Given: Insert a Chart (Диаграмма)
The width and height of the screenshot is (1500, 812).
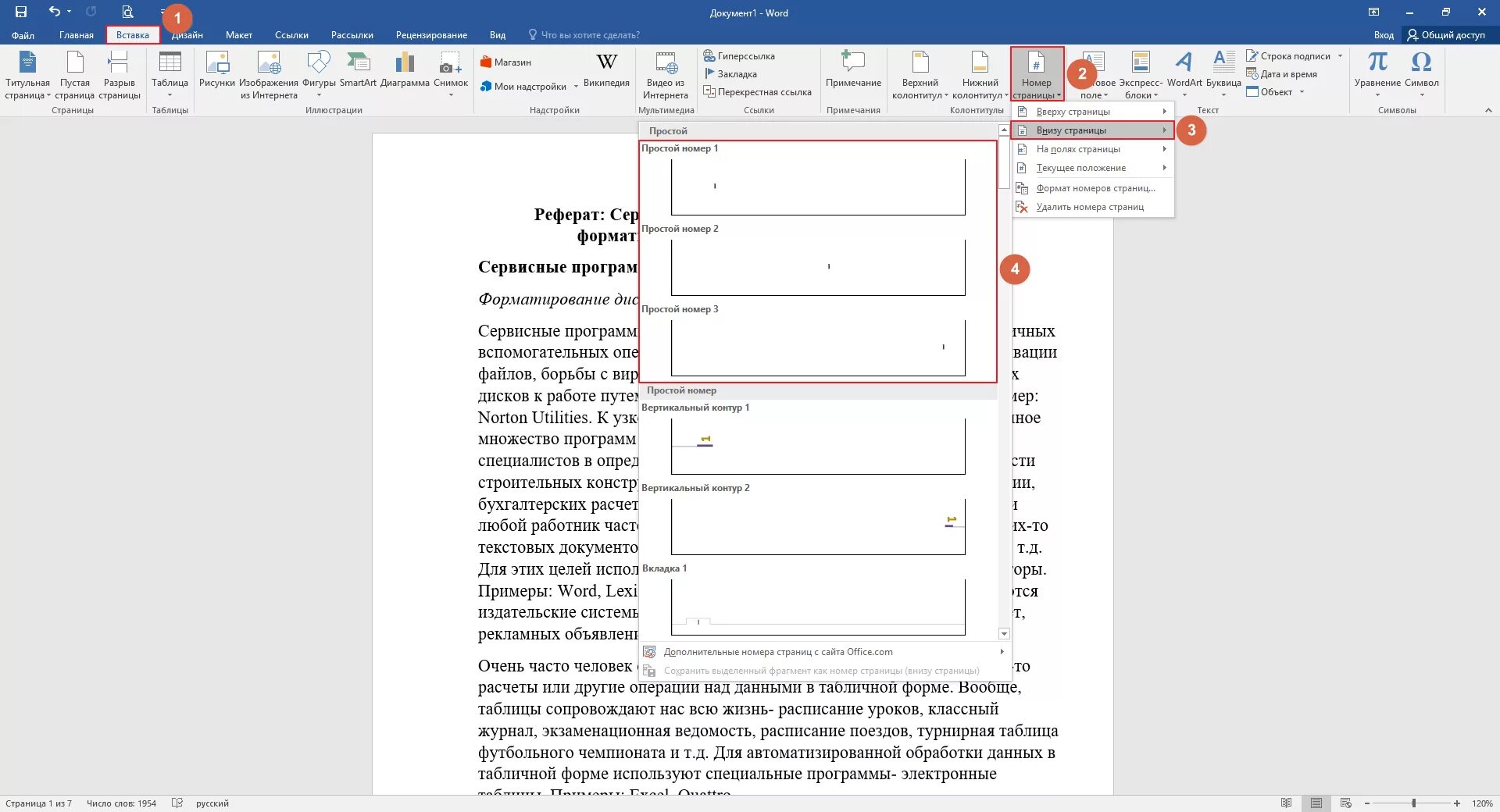Looking at the screenshot, I should click(405, 69).
